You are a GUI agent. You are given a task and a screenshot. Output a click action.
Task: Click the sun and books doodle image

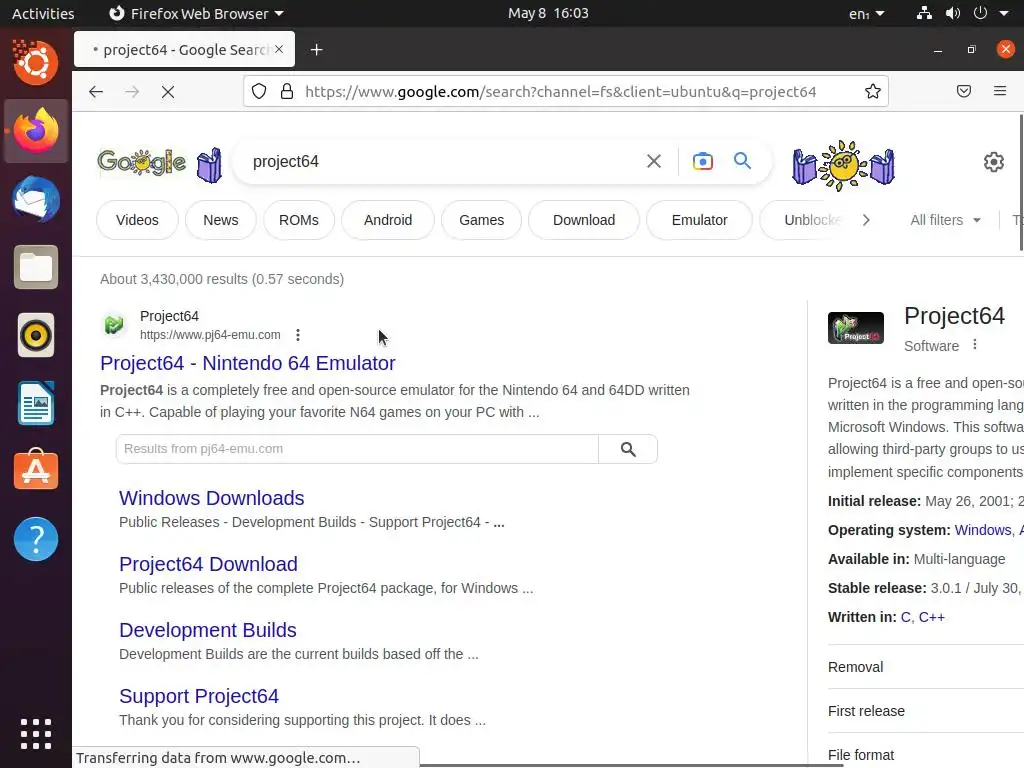click(843, 165)
